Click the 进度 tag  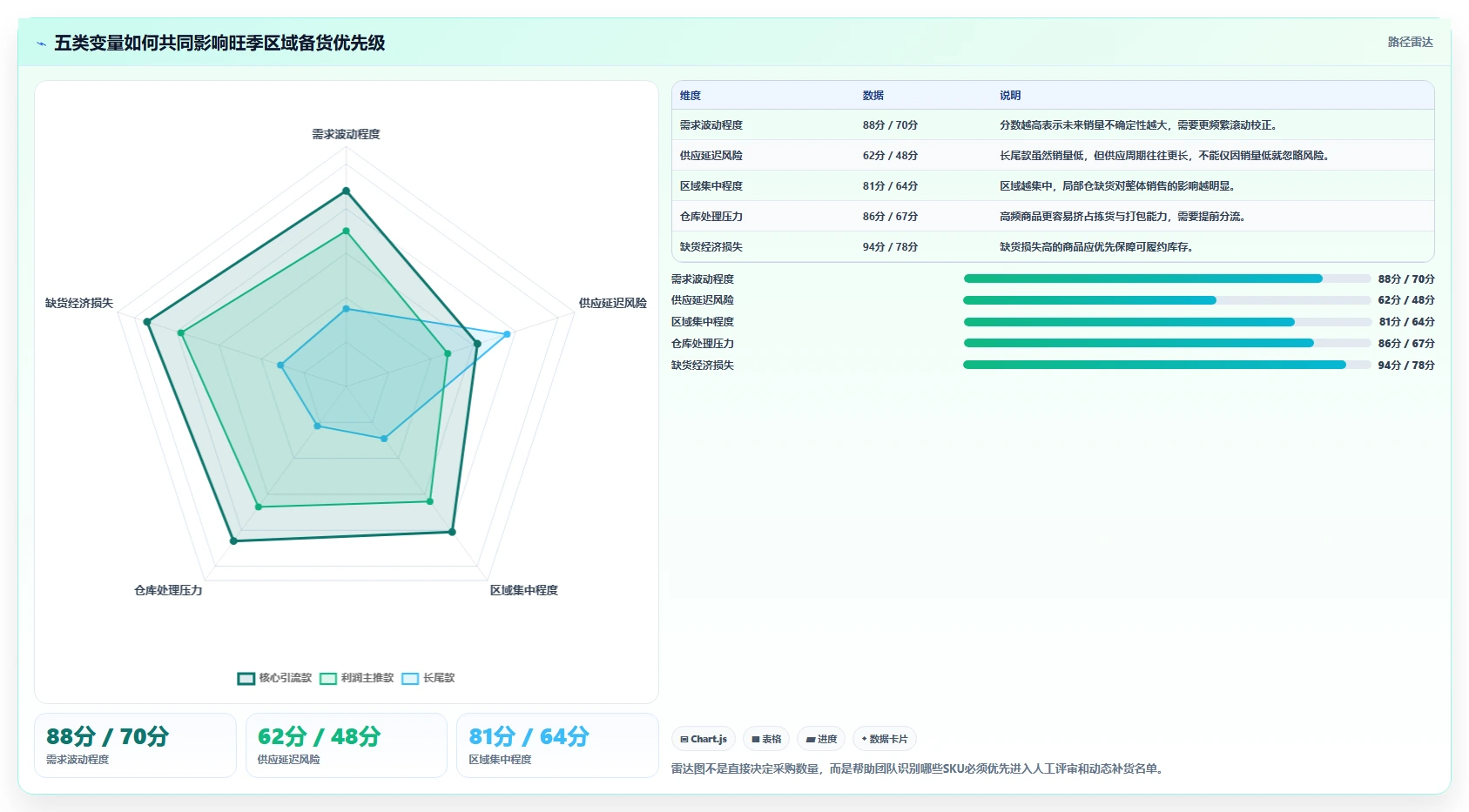[821, 739]
